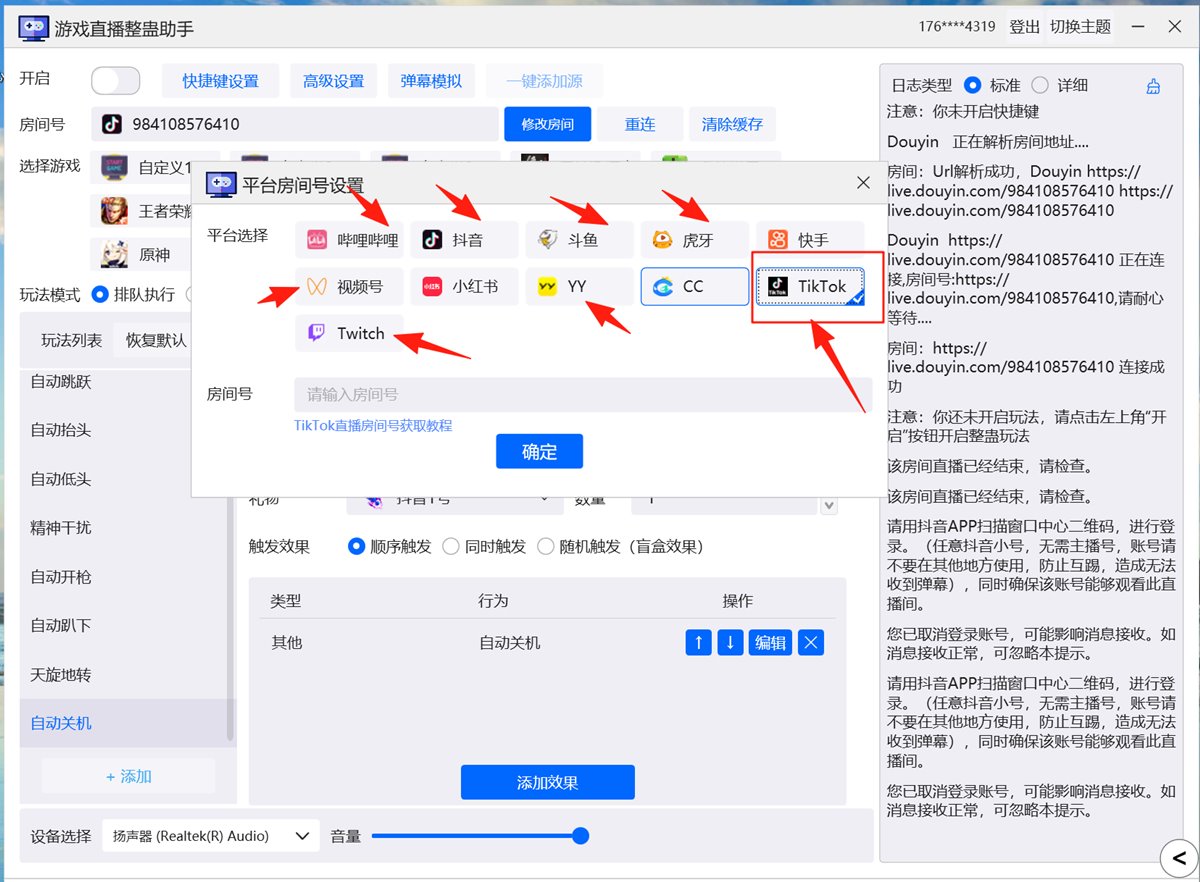1200x882 pixels.
Task: Click 恢复默认 in the play list
Action: (156, 340)
